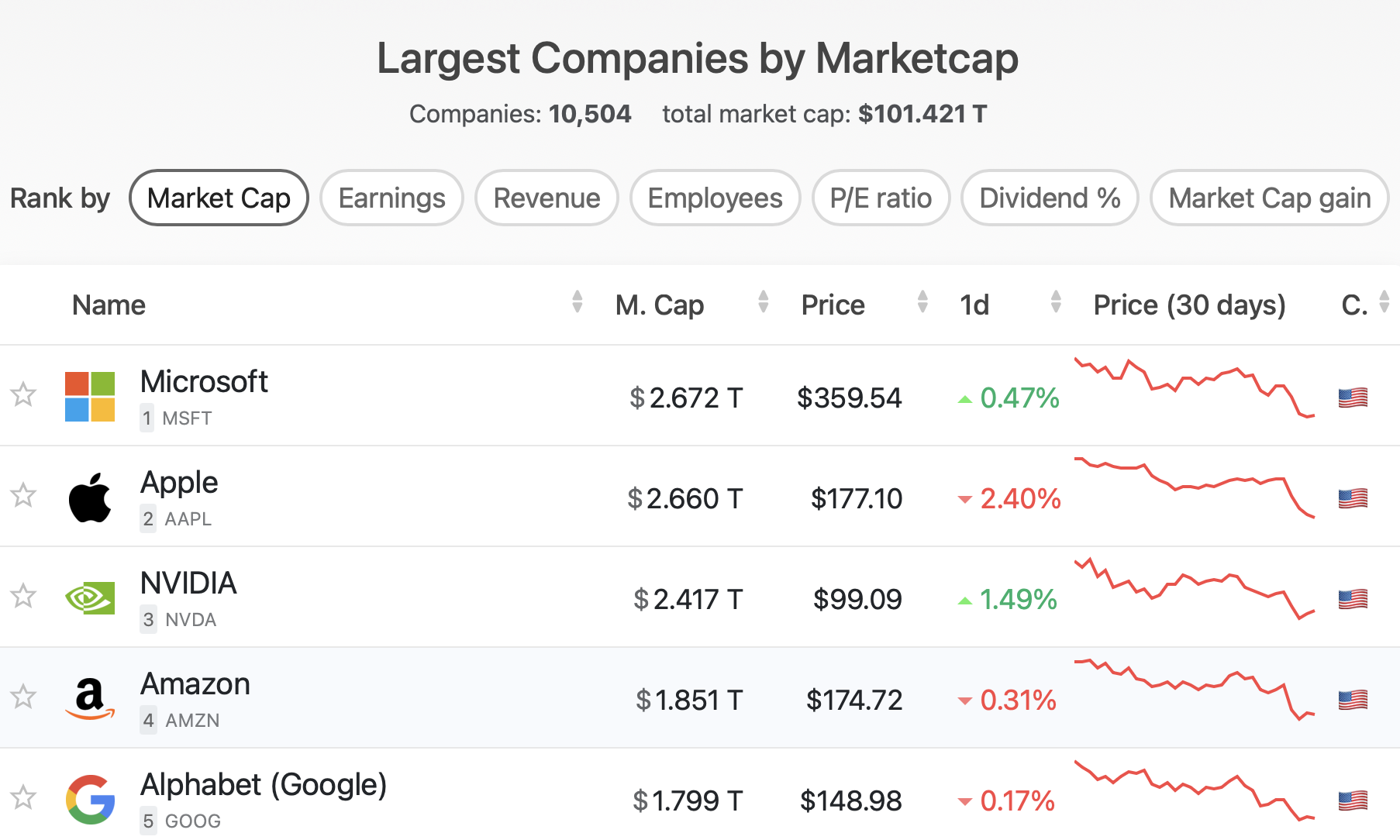1400x840 pixels.
Task: Star NVIDIA as a favorite
Action: [x=23, y=596]
